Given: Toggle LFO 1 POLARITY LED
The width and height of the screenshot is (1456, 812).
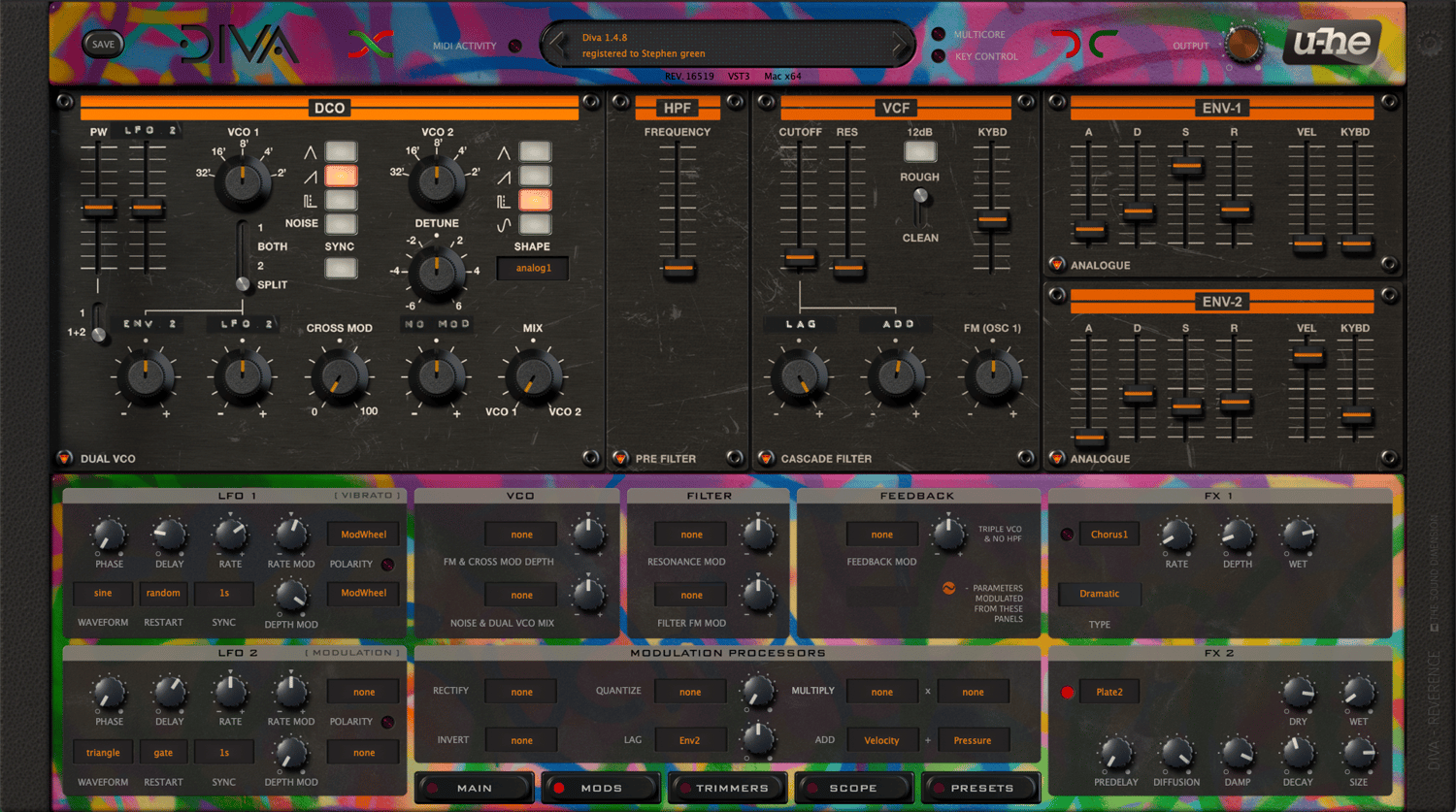Looking at the screenshot, I should pyautogui.click(x=387, y=564).
